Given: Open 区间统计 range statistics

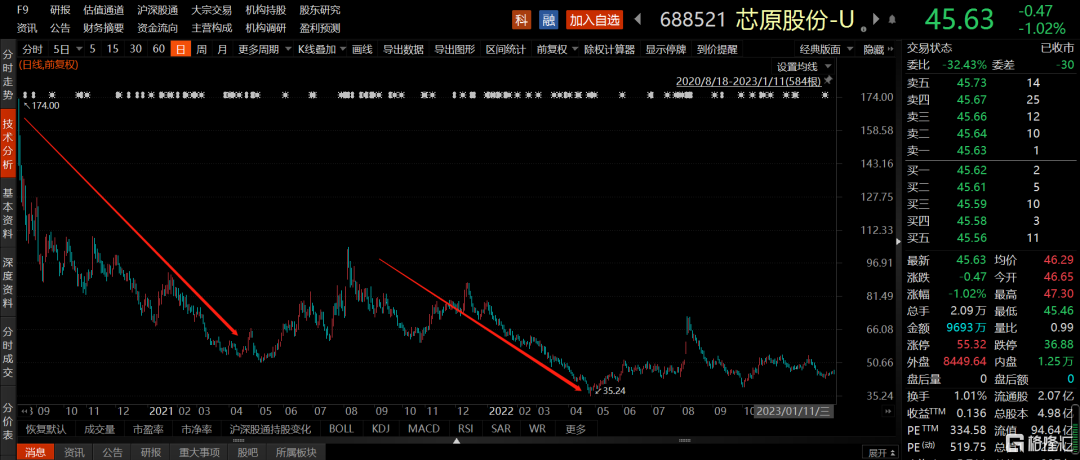Looking at the screenshot, I should 506,50.
